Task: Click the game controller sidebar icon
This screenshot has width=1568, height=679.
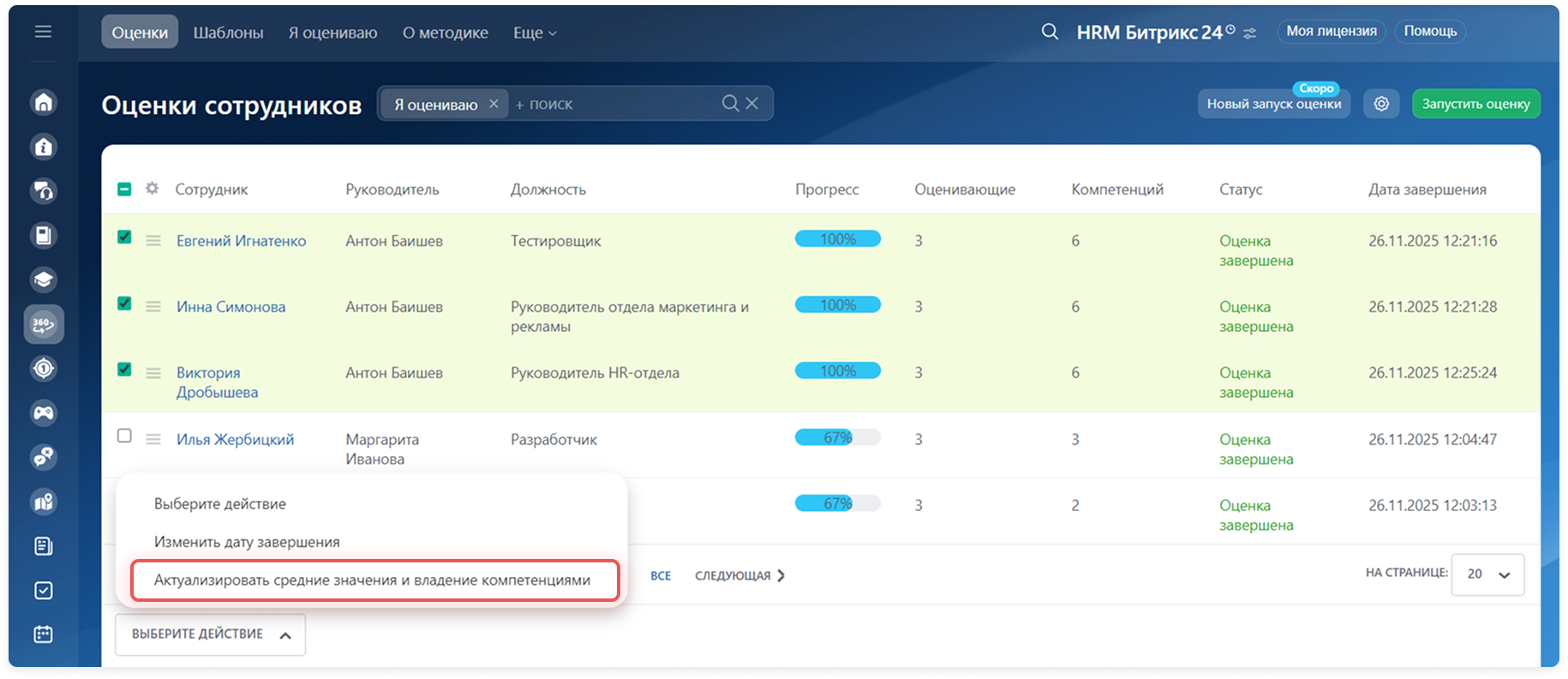Action: (44, 413)
